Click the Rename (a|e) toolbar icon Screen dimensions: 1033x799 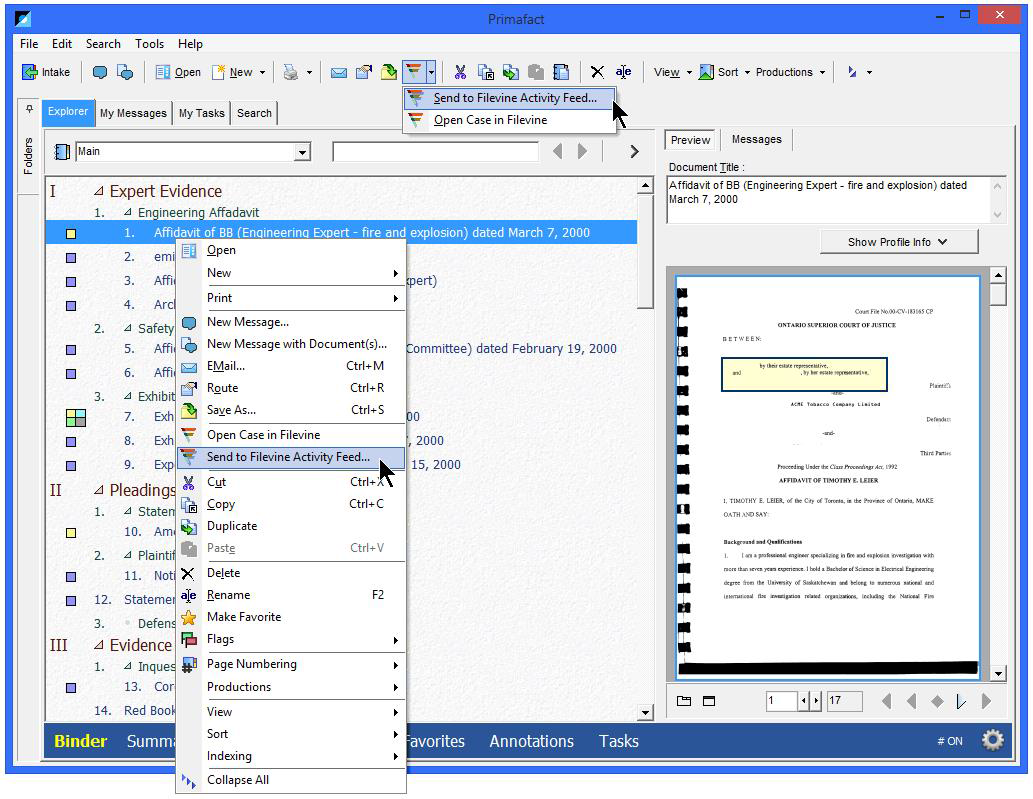[623, 71]
